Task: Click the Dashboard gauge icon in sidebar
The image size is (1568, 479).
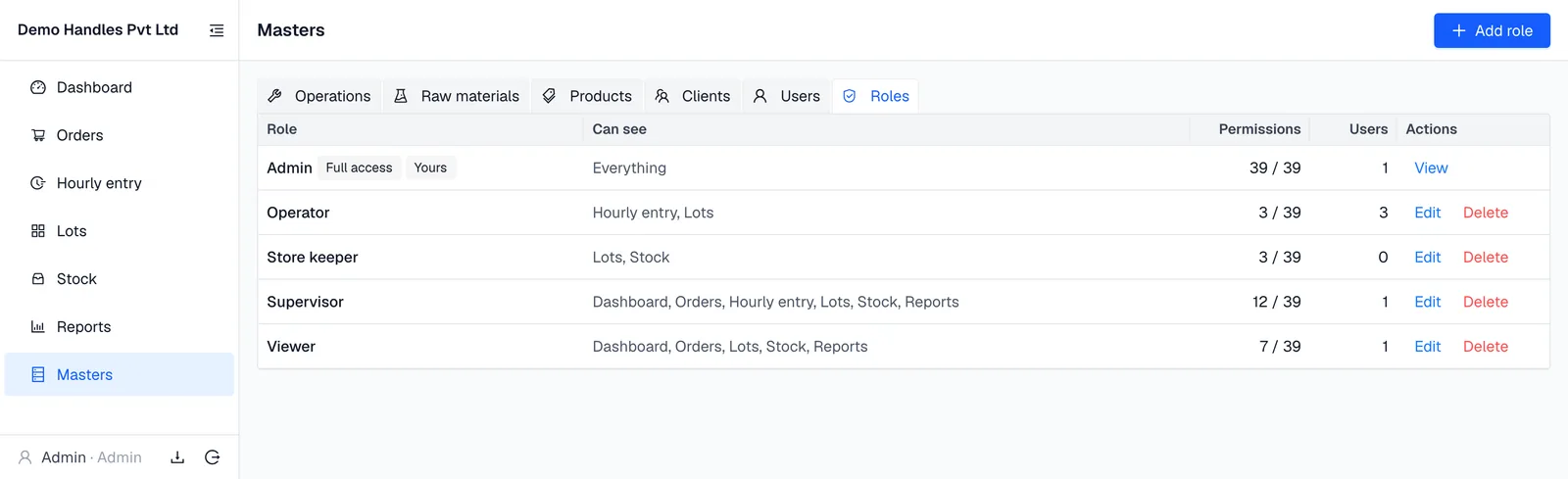Action: click(x=38, y=87)
